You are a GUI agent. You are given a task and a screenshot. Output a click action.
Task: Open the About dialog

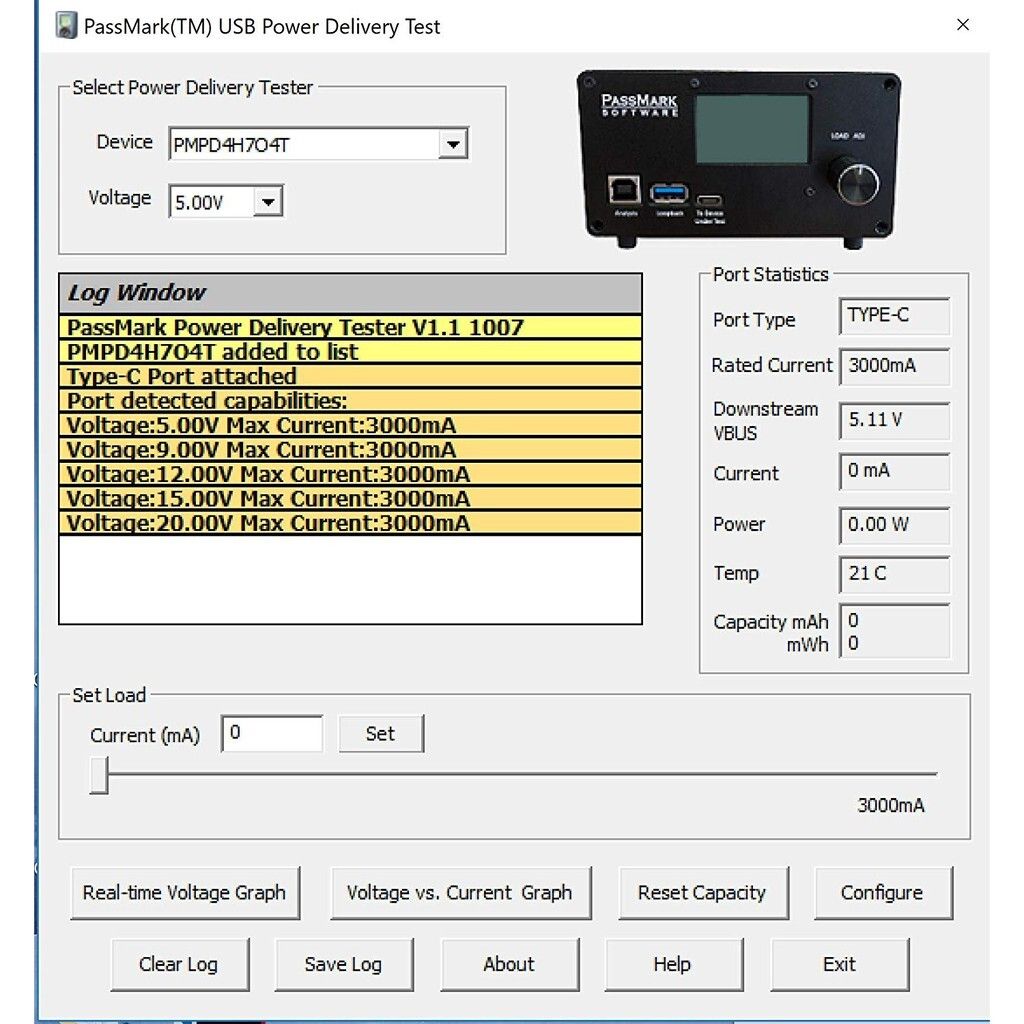(x=509, y=964)
